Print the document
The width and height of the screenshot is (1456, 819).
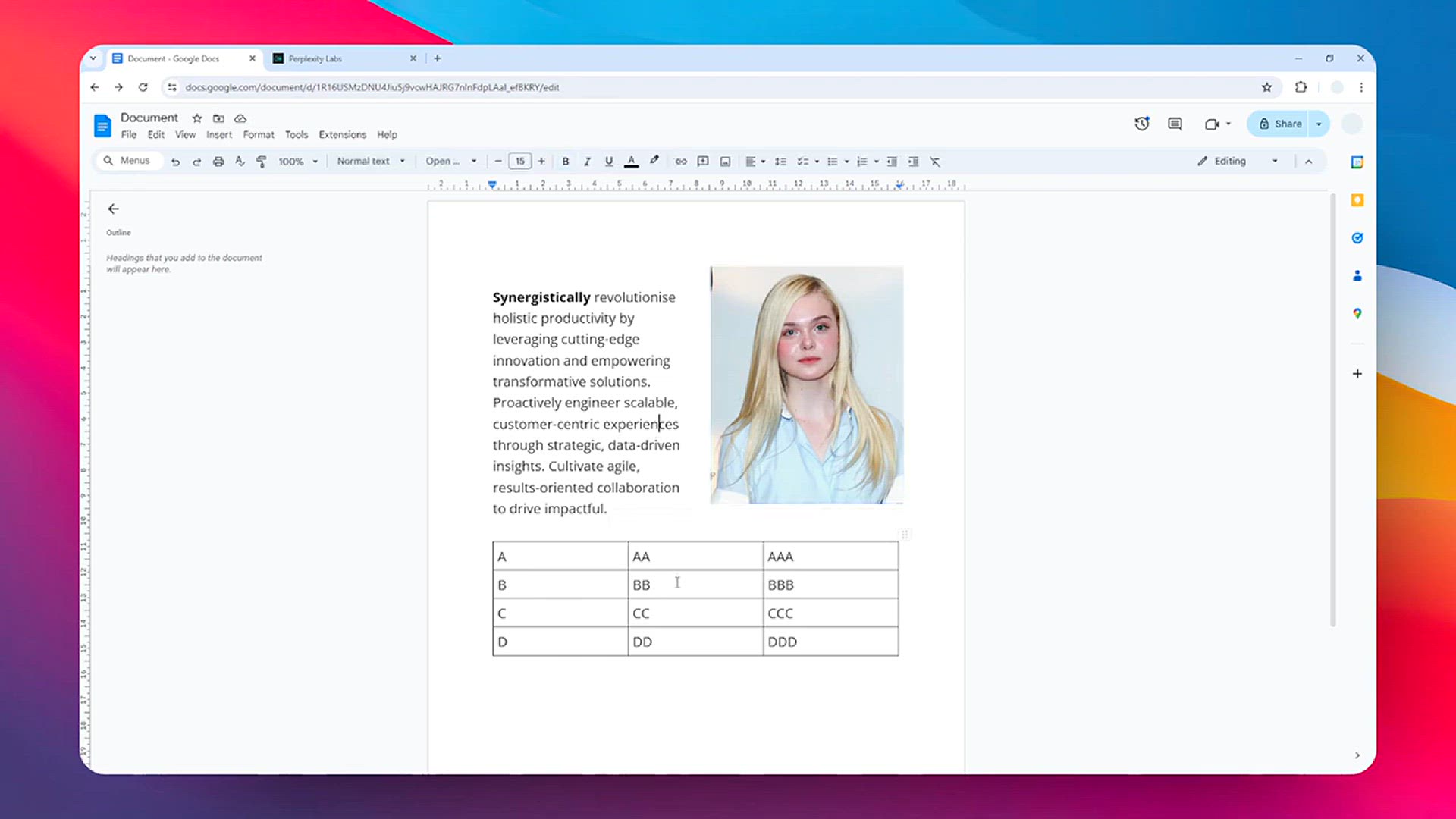click(218, 162)
